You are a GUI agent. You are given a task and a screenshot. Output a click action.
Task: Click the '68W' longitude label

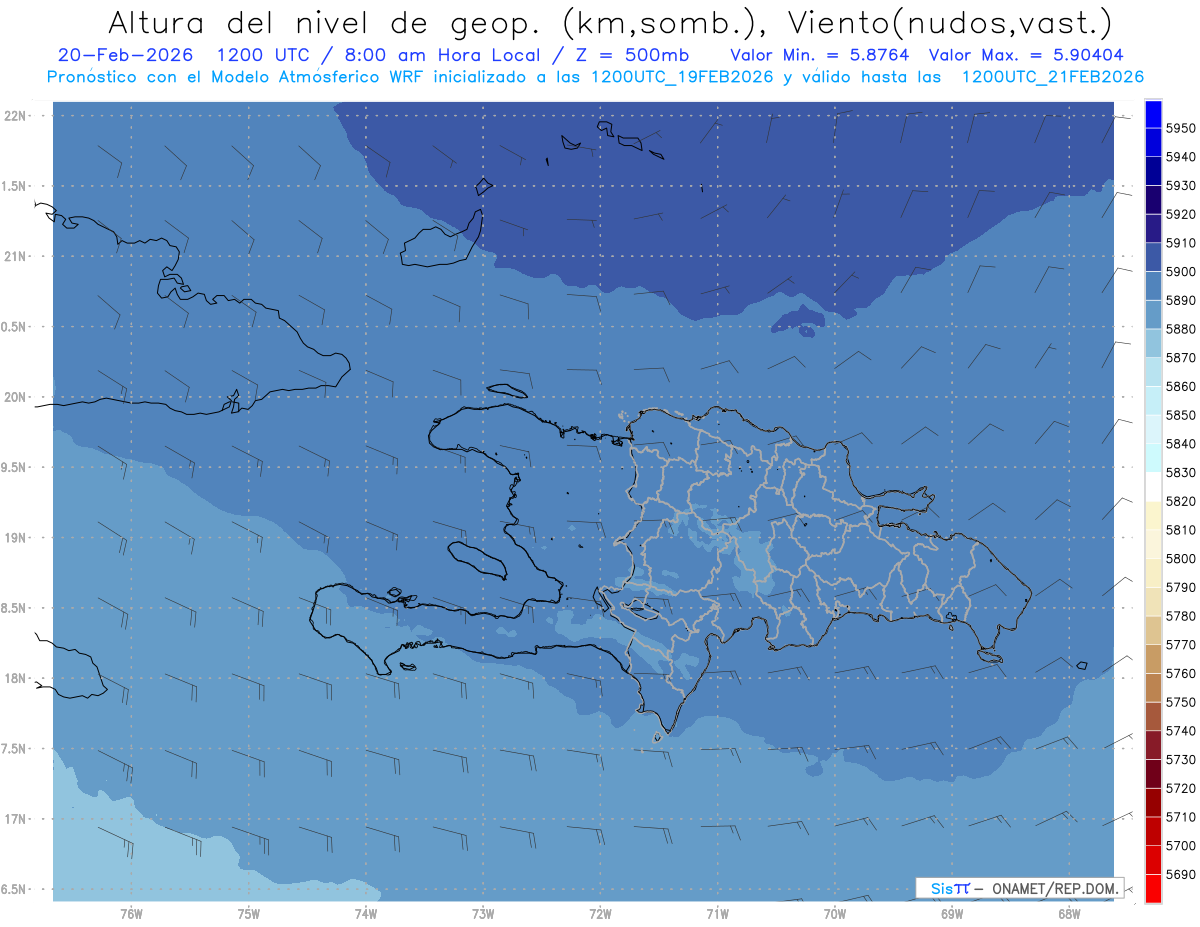(1069, 913)
